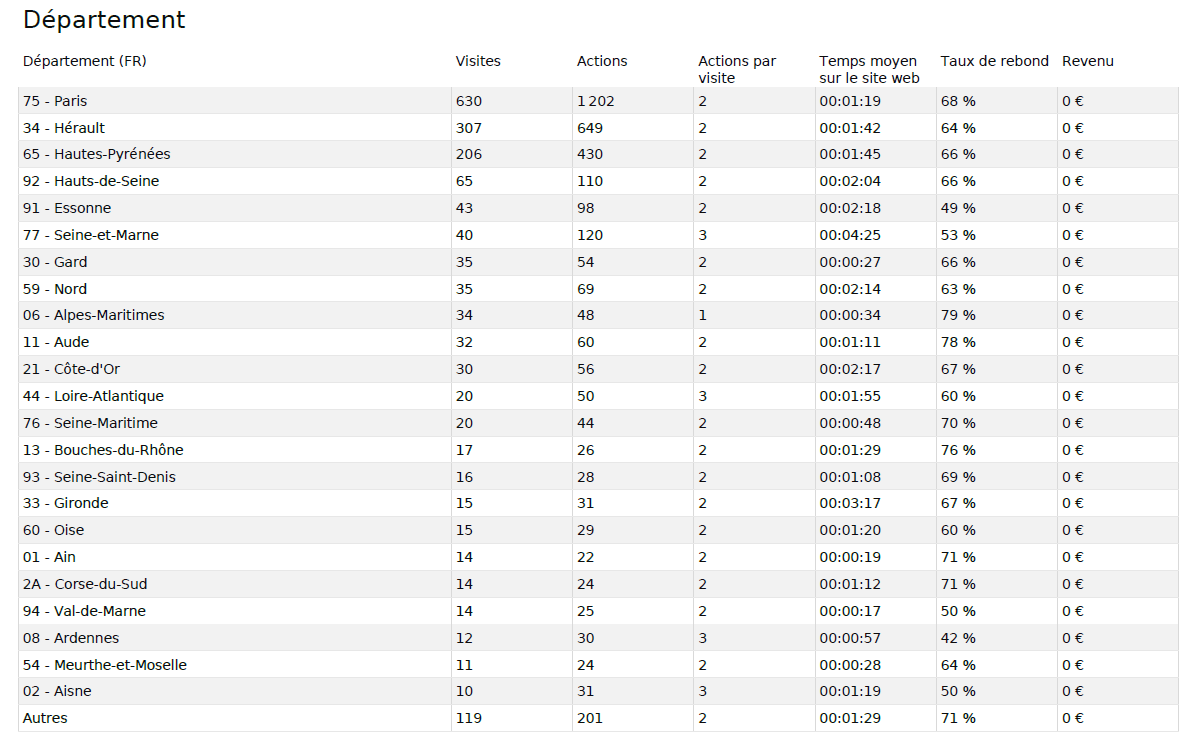Image resolution: width=1195 pixels, height=741 pixels.
Task: Click the Actions column header
Action: (x=602, y=61)
